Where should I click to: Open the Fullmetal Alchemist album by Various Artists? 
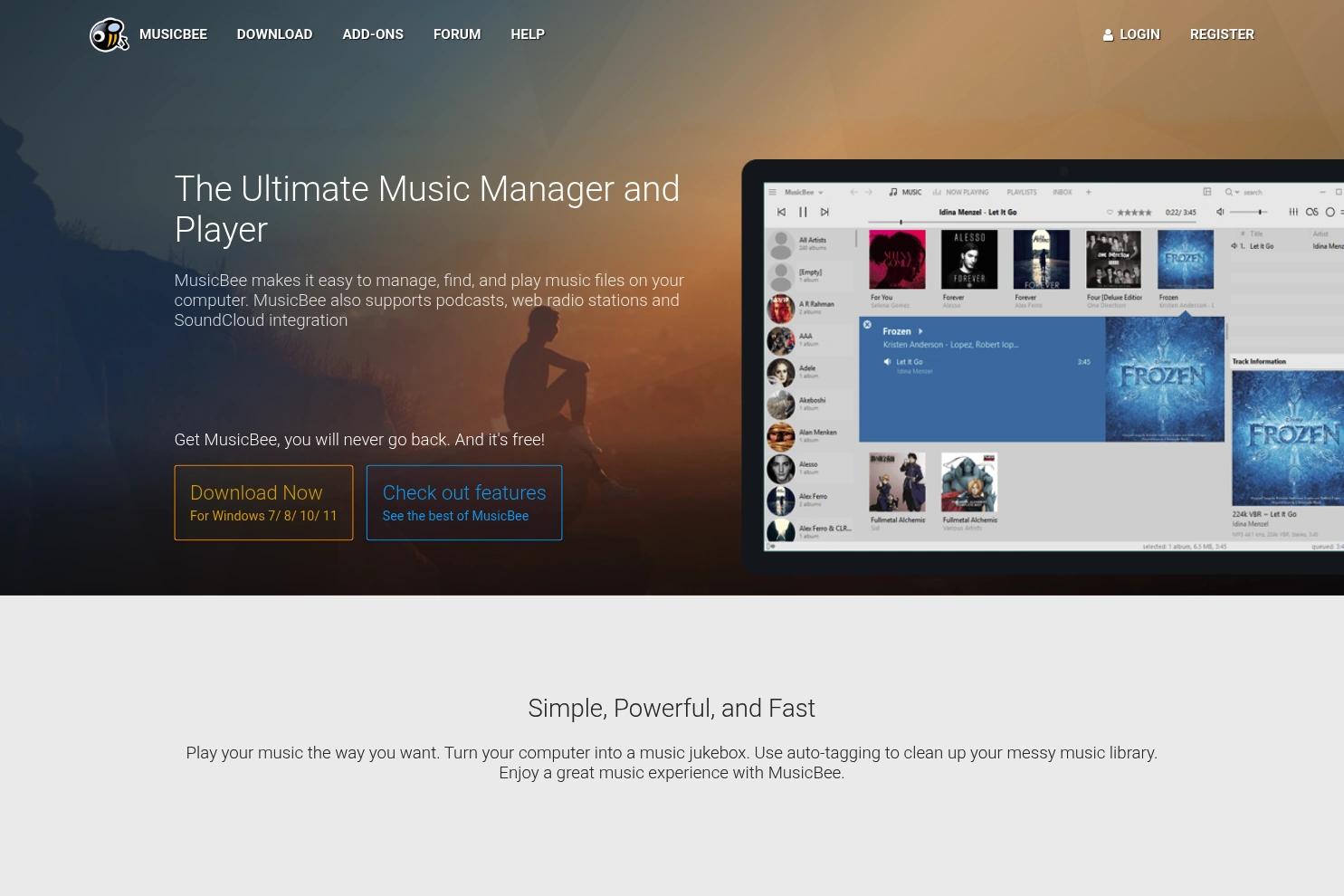coord(969,482)
